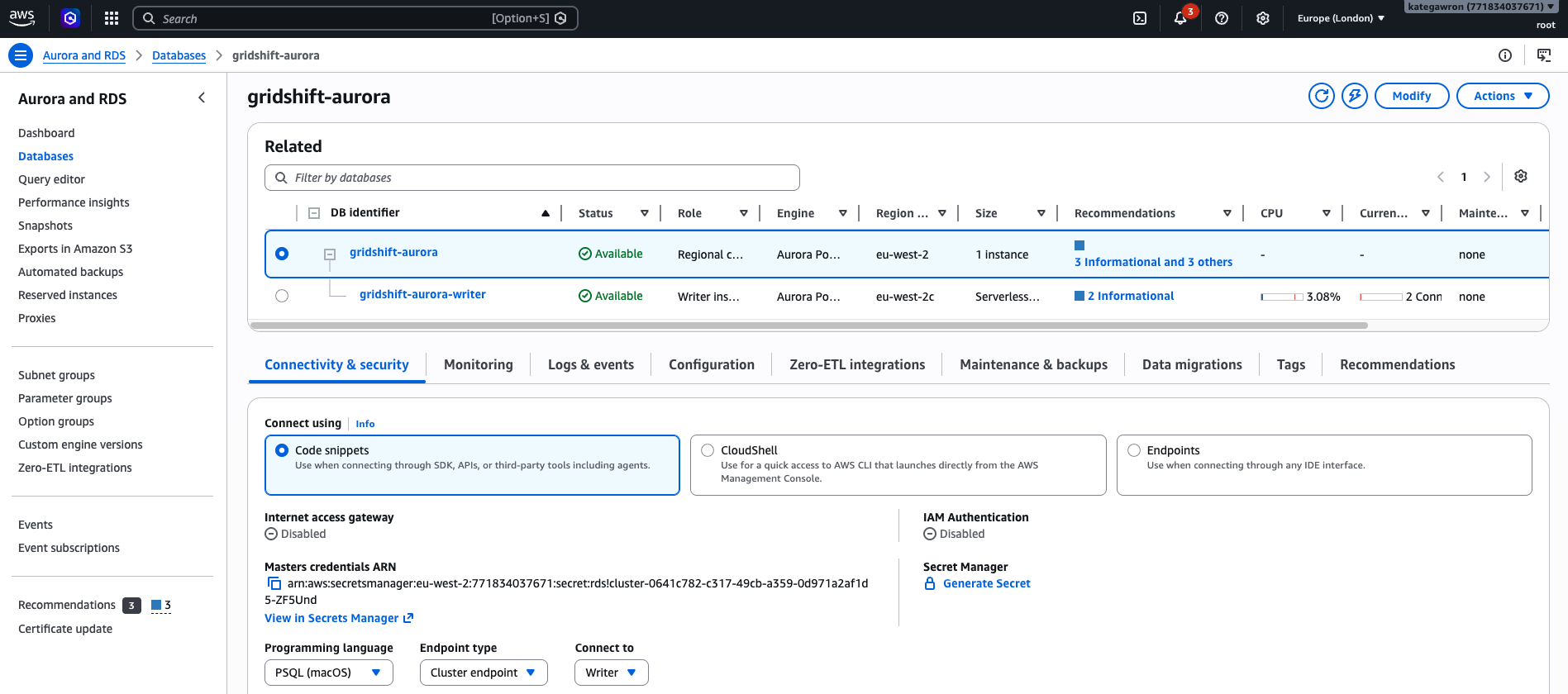Click the lightning bolt icon button beside Modify
The height and width of the screenshot is (694, 1568).
(x=1355, y=96)
